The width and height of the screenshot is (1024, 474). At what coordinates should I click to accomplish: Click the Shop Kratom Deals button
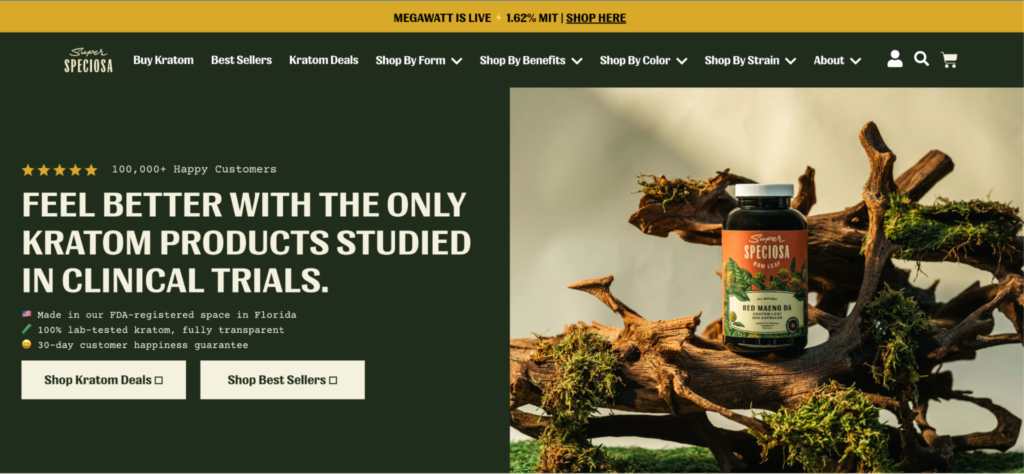click(104, 380)
